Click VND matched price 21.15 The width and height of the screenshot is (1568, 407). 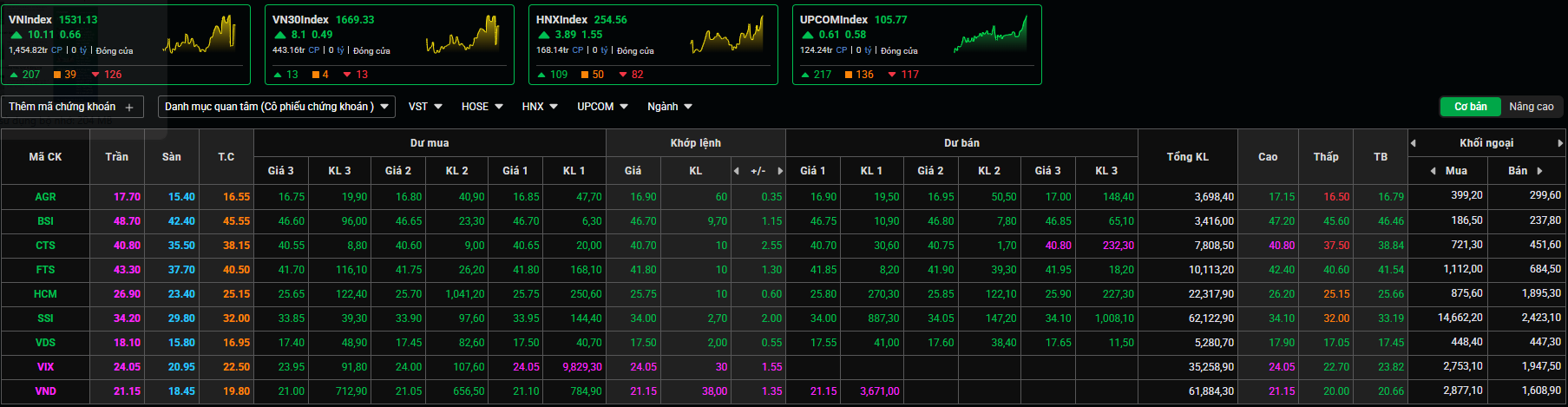643,391
